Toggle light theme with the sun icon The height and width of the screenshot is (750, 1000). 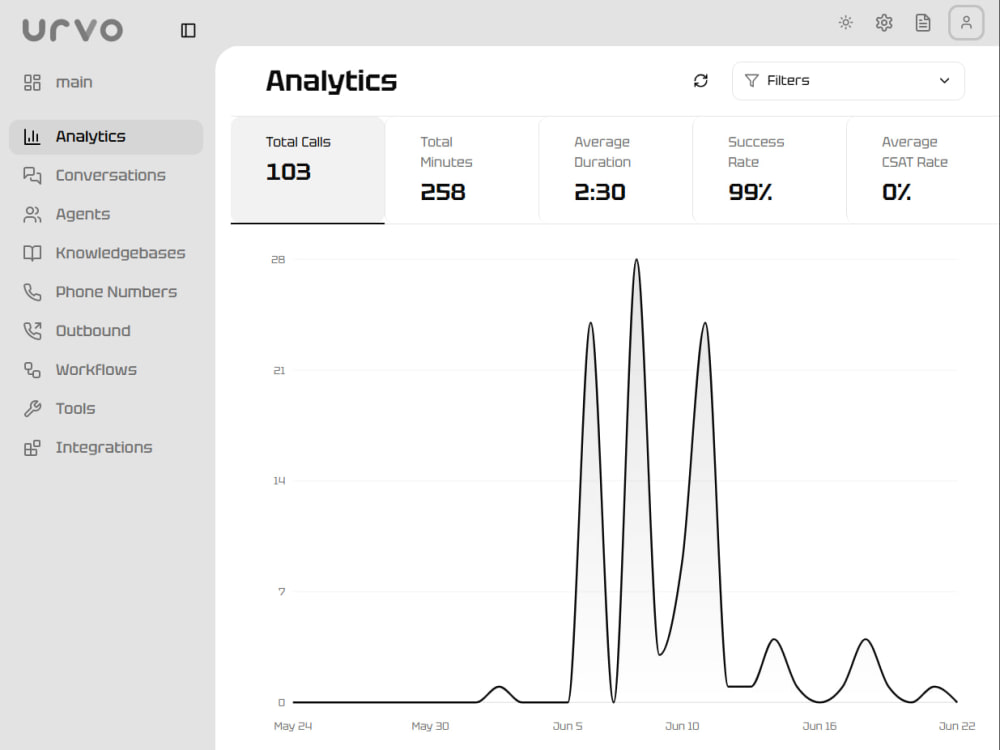pos(846,23)
